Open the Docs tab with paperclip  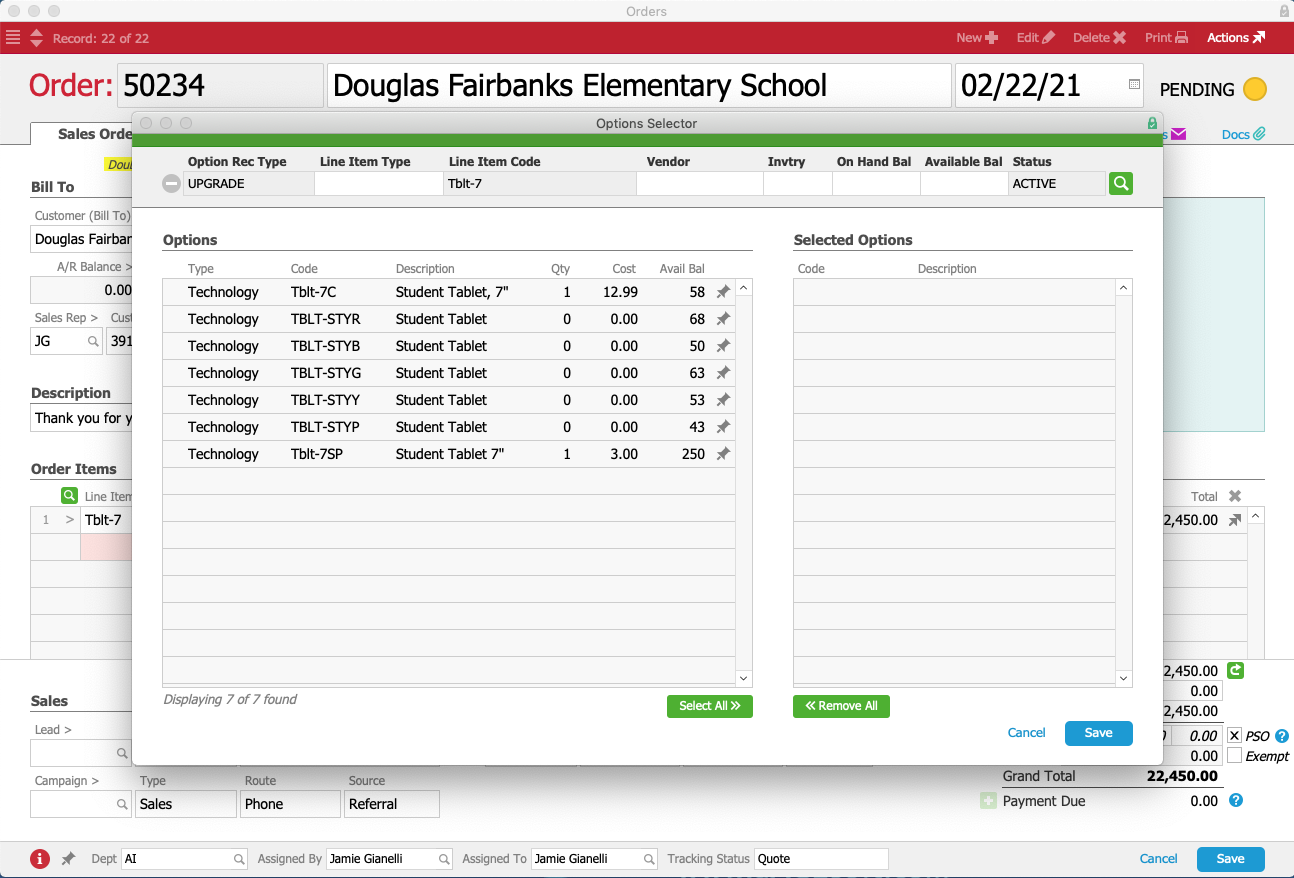click(x=1244, y=134)
